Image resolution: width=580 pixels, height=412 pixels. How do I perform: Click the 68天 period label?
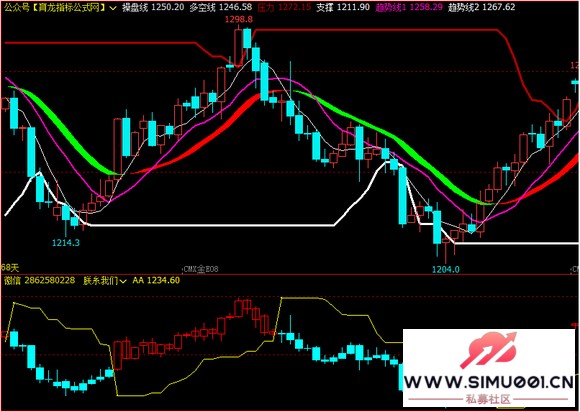coord(10,267)
